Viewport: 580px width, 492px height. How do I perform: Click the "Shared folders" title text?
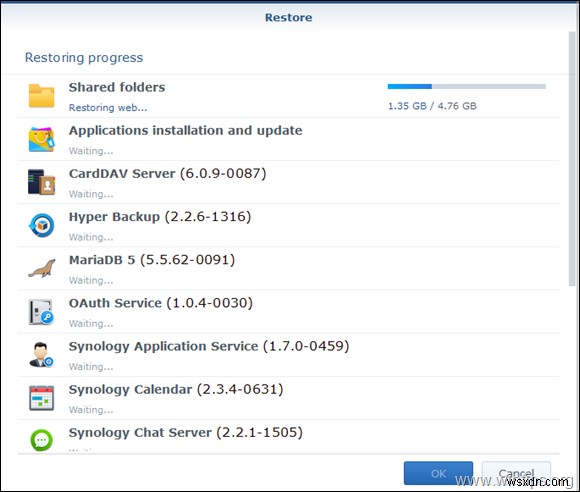[117, 87]
